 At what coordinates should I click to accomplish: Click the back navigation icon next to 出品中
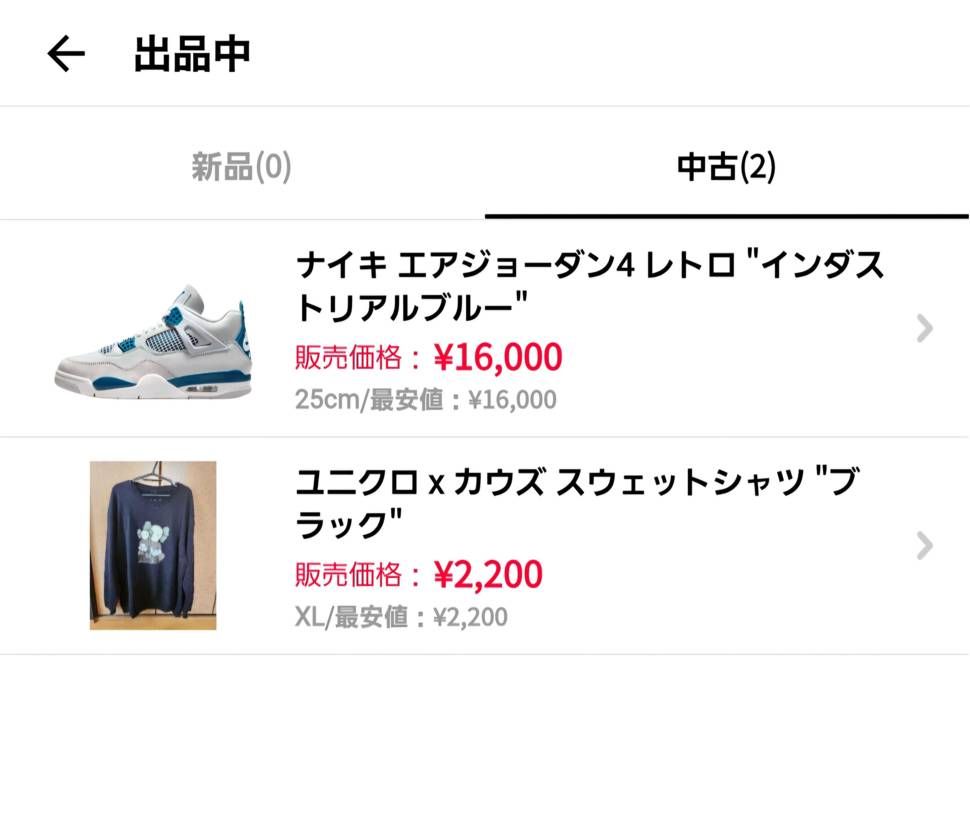62,55
